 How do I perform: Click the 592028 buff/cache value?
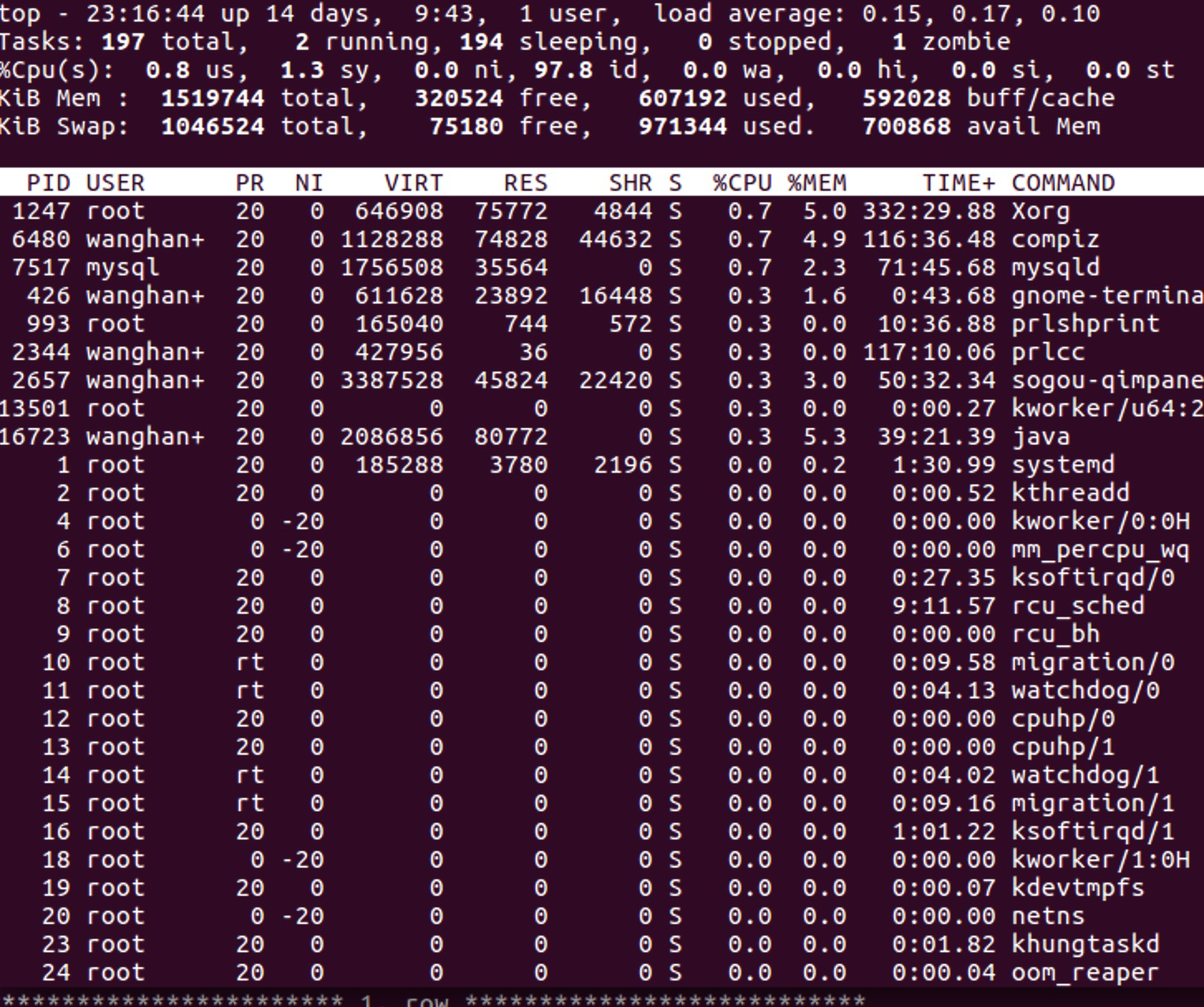pyautogui.click(x=906, y=98)
